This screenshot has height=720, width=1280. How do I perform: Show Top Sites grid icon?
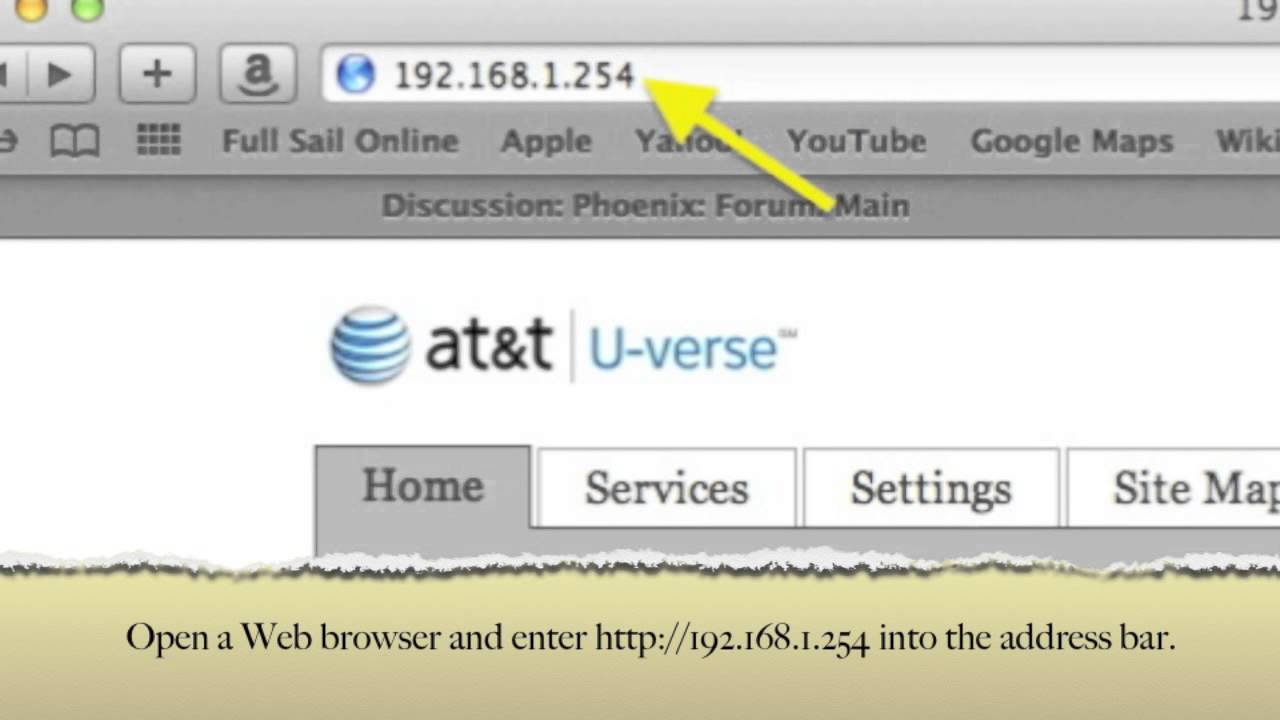pos(158,141)
